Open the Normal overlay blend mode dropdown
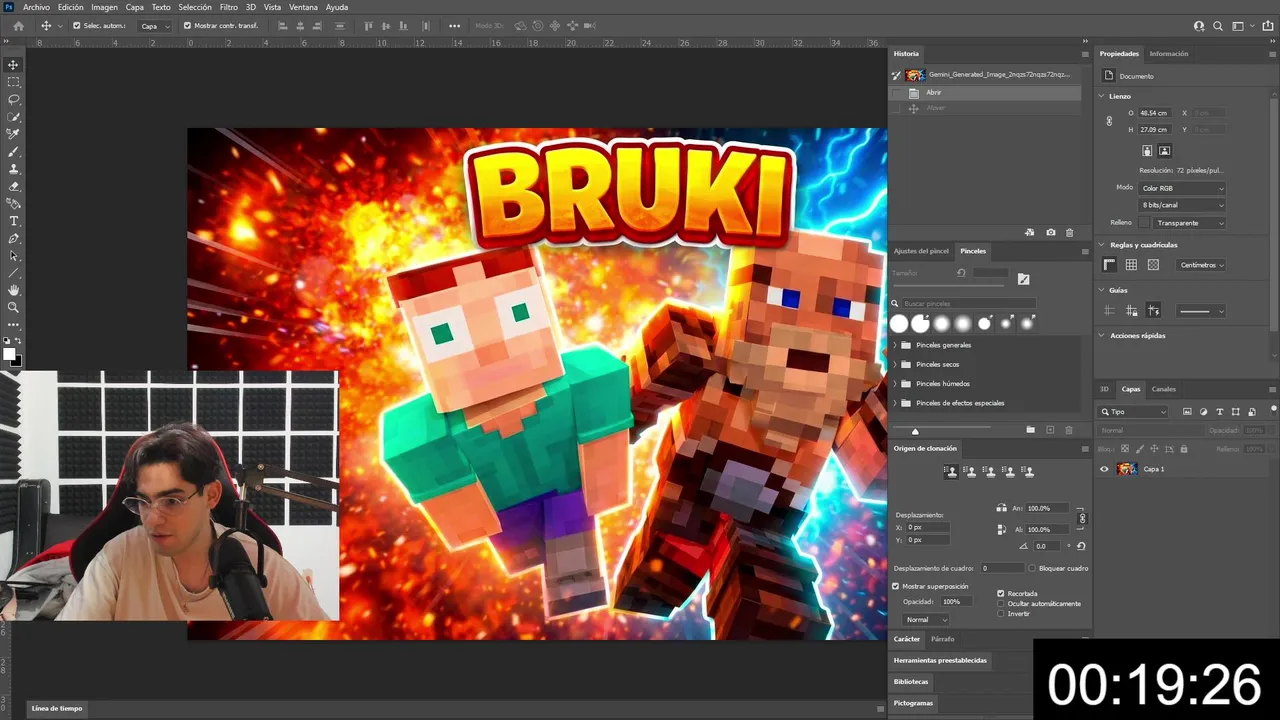 pos(926,620)
